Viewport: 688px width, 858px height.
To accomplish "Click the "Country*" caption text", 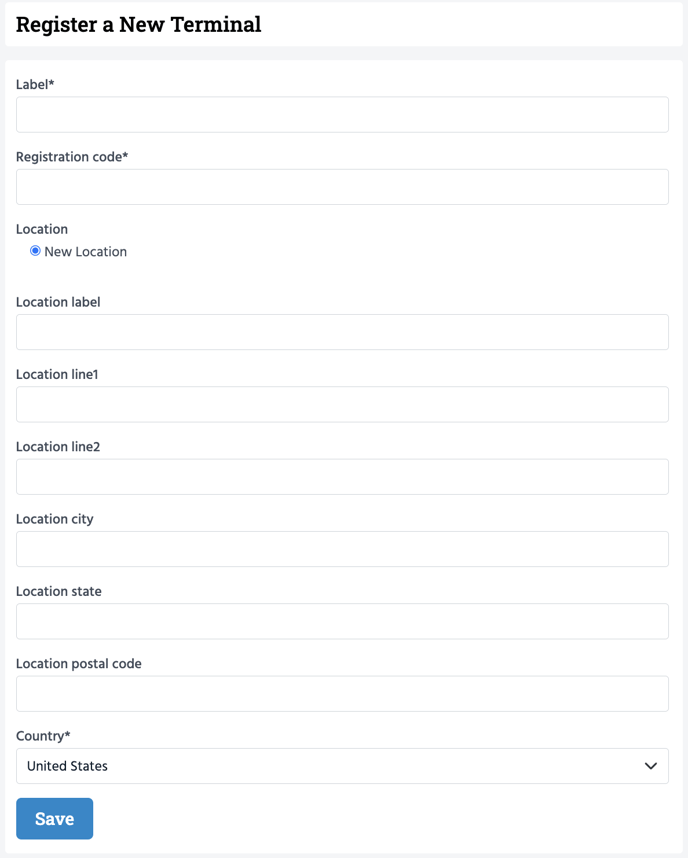I will 43,736.
